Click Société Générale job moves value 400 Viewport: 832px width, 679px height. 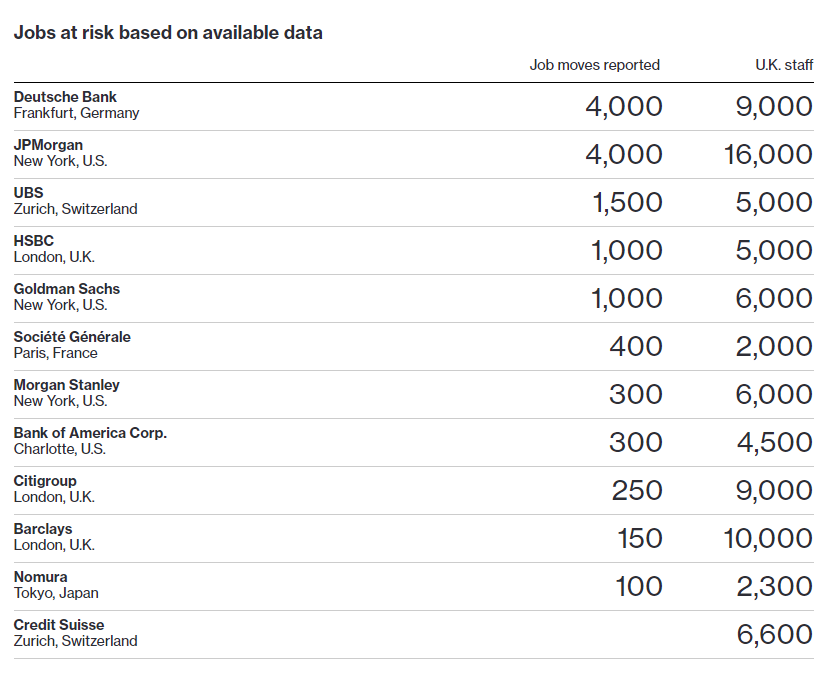(x=636, y=346)
